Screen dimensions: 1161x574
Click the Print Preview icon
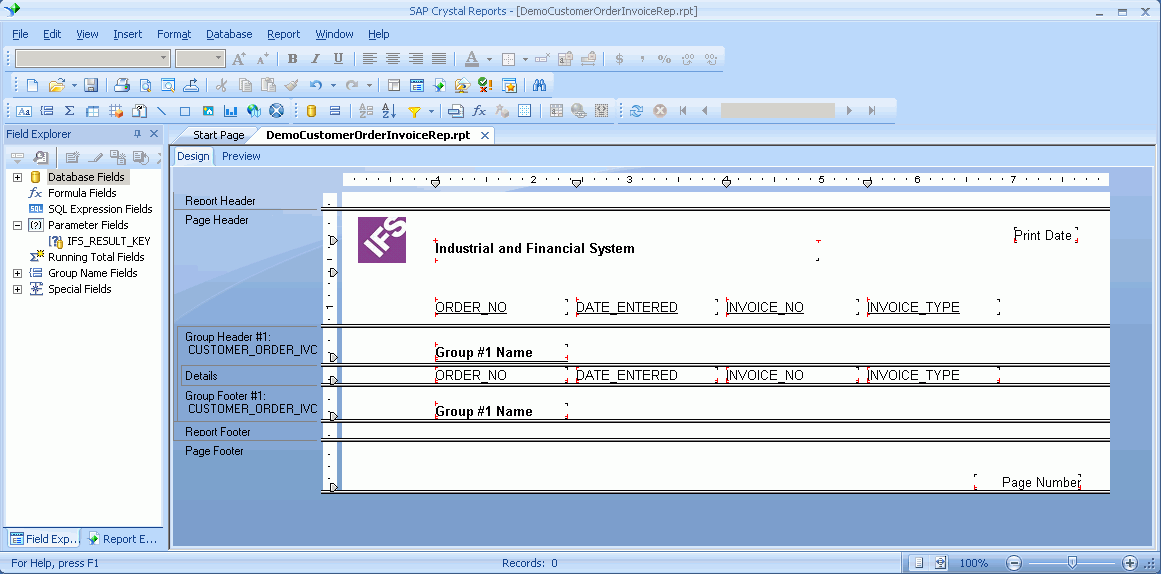[x=145, y=85]
